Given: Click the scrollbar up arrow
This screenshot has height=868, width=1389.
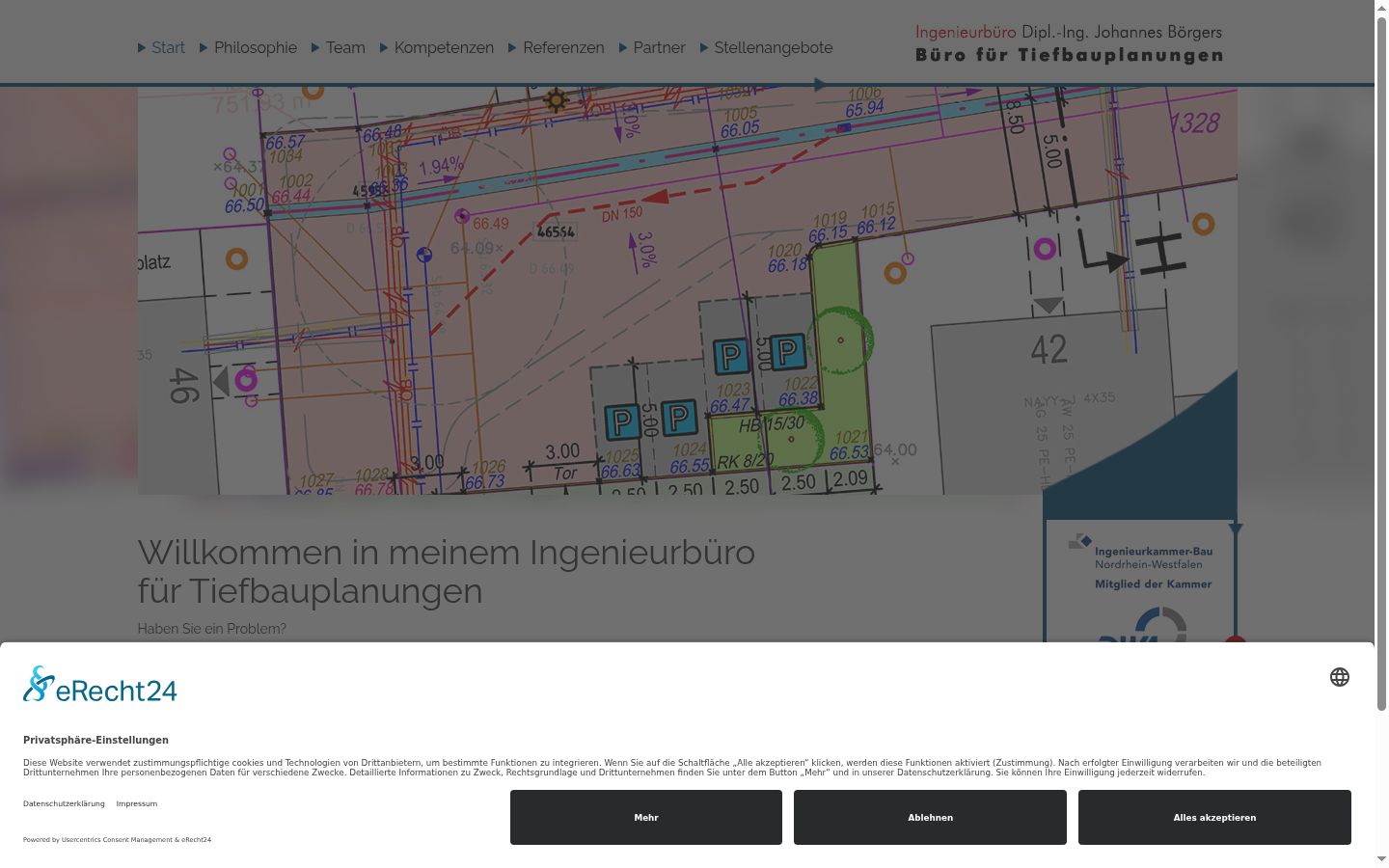Looking at the screenshot, I should pos(1381,8).
